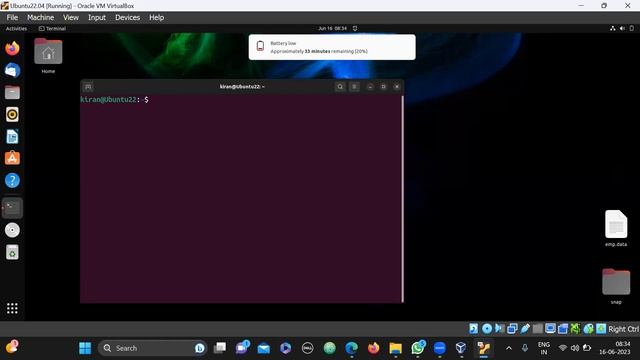Open the VirtualBox Input menu
The height and width of the screenshot is (360, 640).
pos(97,18)
